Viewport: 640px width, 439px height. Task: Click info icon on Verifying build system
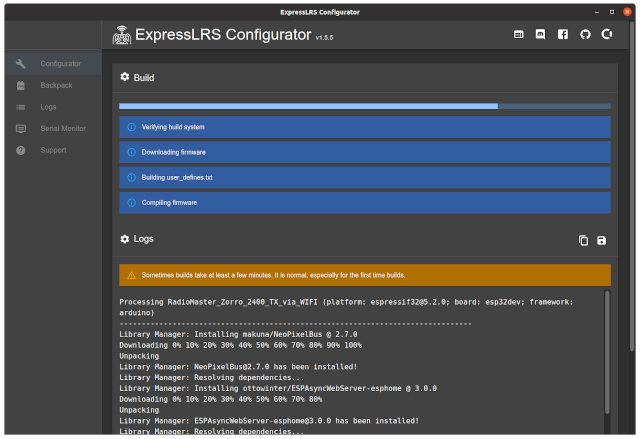(x=131, y=127)
